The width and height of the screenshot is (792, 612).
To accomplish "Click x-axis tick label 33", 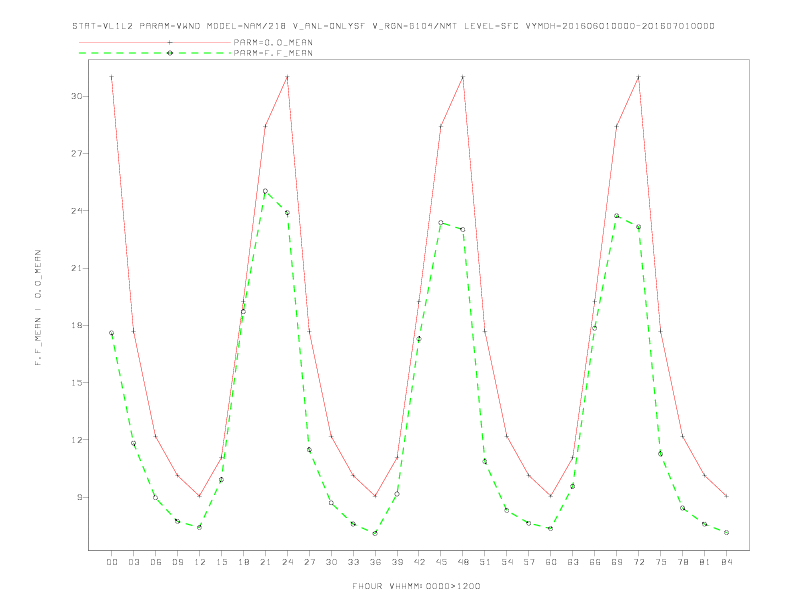I will pos(353,562).
